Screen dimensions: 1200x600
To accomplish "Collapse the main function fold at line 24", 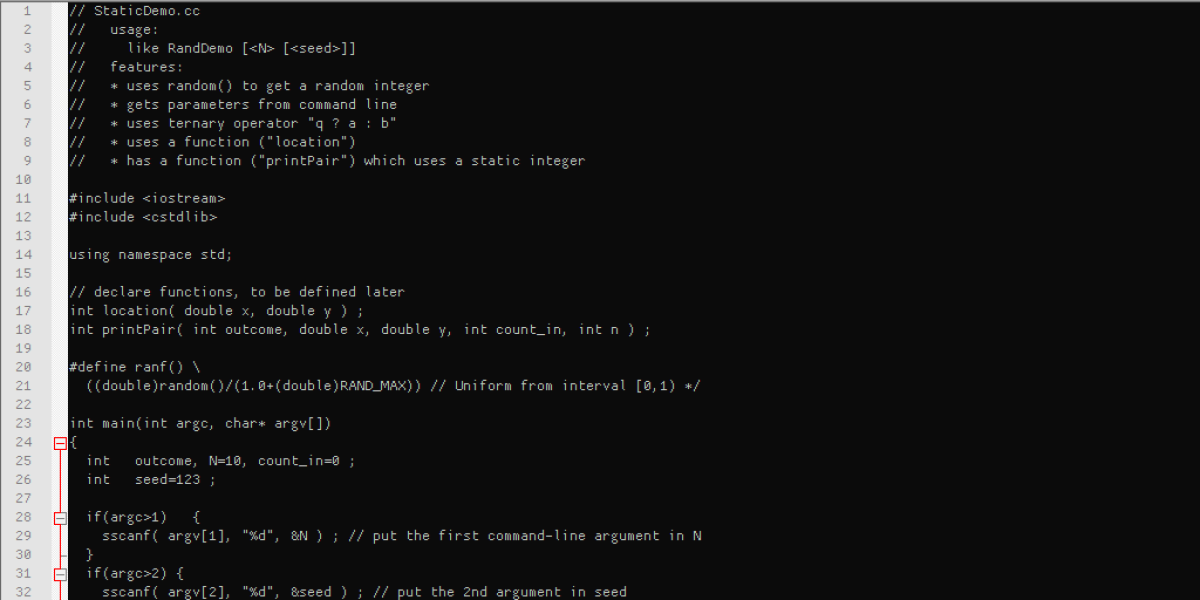I will coord(60,443).
